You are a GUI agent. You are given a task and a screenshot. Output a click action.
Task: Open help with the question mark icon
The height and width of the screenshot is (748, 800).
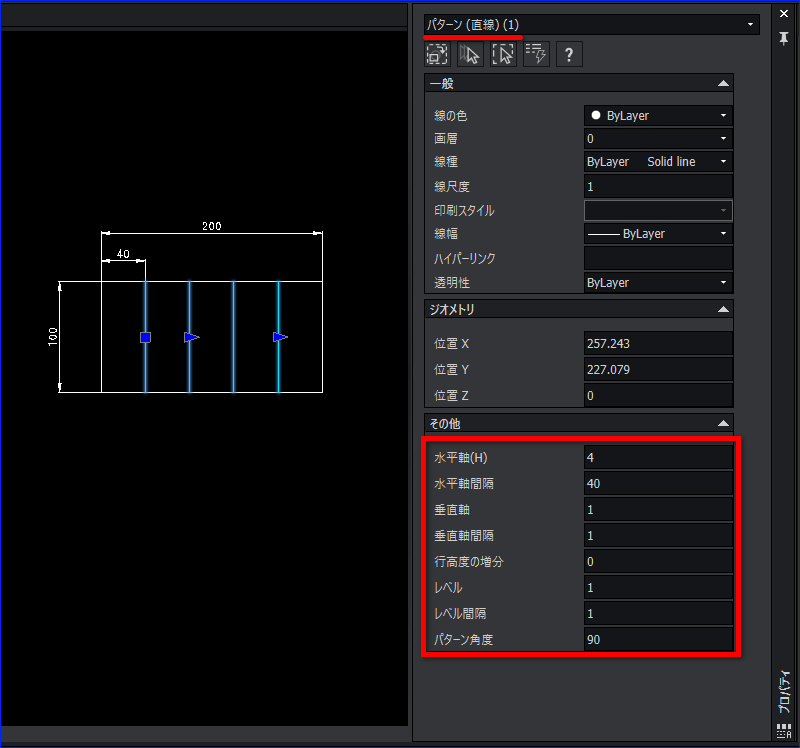pyautogui.click(x=569, y=54)
